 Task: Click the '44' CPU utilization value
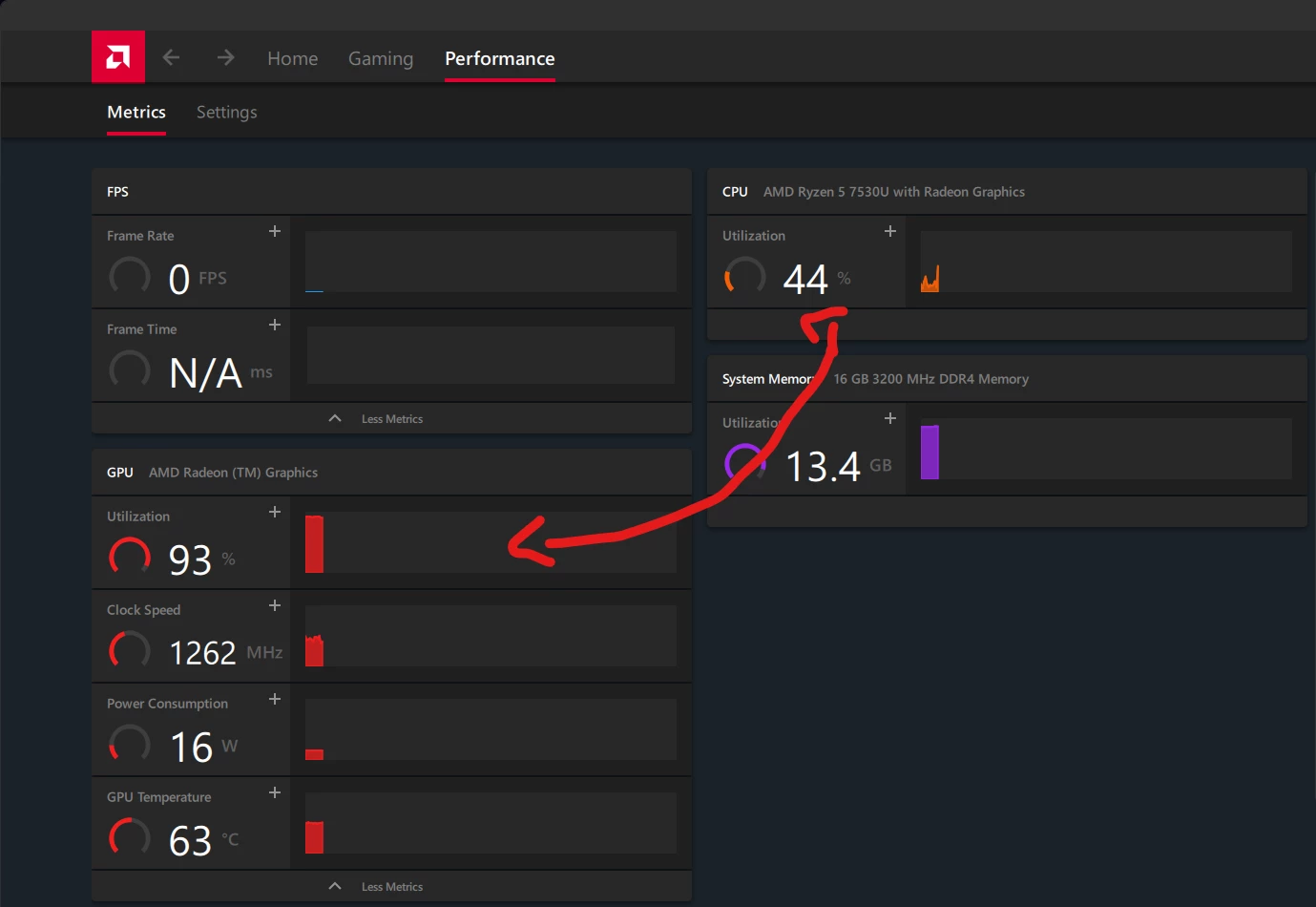805,279
